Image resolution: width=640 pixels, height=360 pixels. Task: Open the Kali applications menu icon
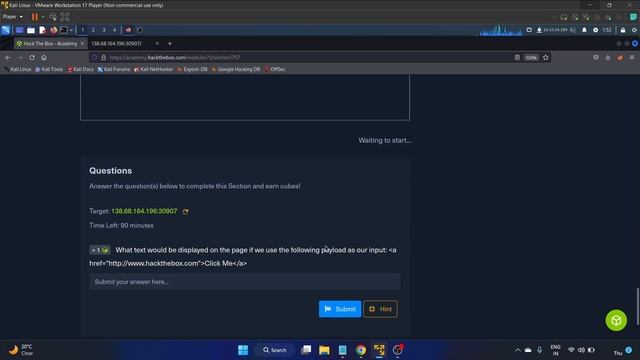pyautogui.click(x=6, y=30)
